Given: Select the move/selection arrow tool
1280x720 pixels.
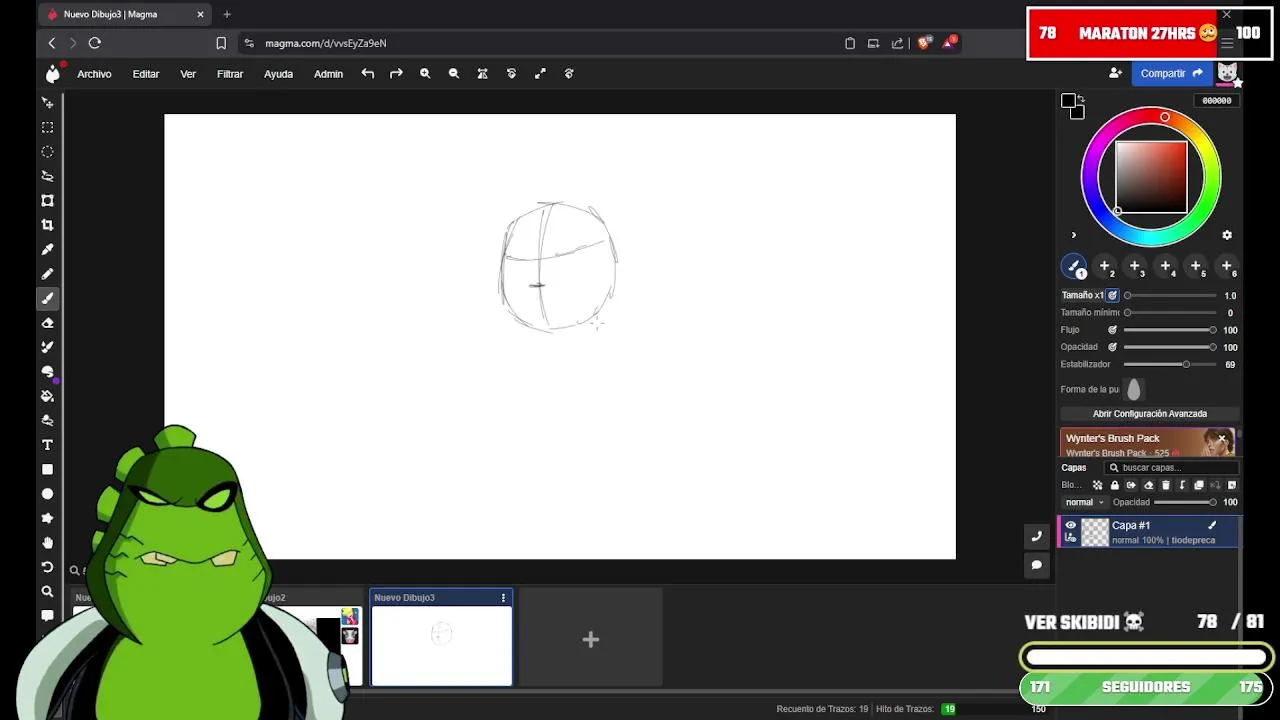Looking at the screenshot, I should [47, 103].
